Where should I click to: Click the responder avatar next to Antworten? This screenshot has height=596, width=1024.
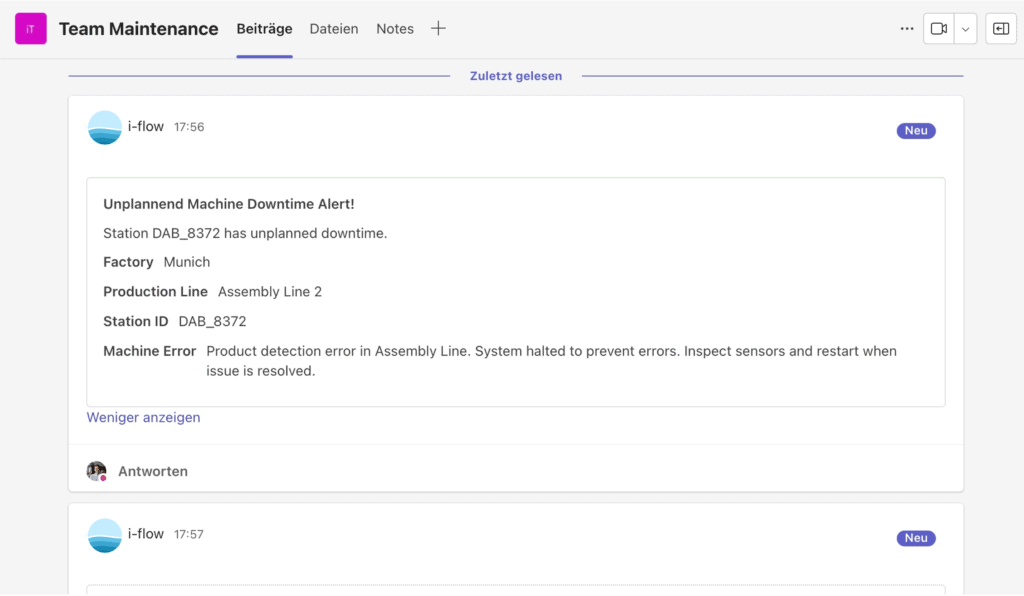96,470
